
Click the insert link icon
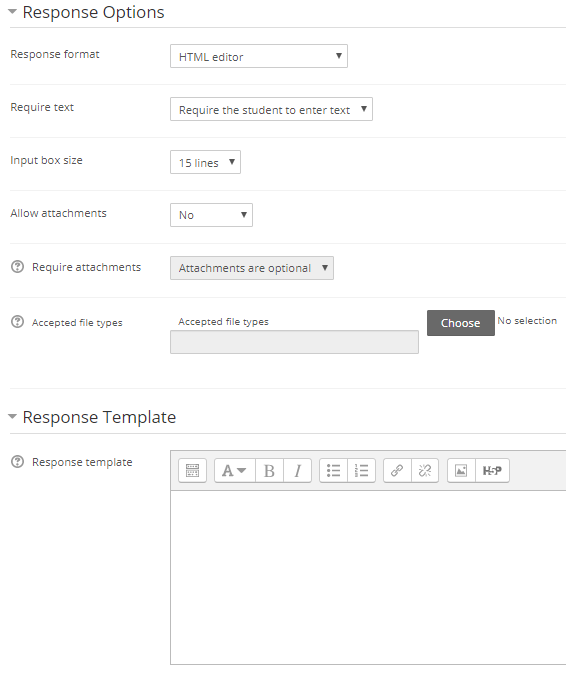click(x=397, y=470)
